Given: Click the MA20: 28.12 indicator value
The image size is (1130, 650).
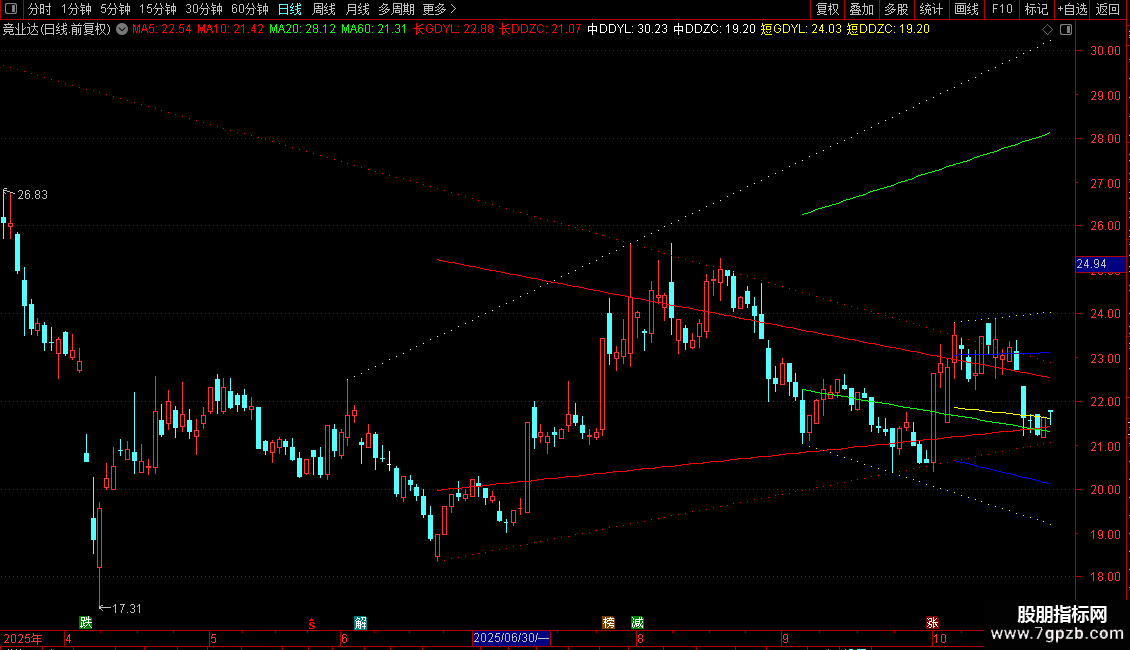Looking at the screenshot, I should click(x=302, y=30).
